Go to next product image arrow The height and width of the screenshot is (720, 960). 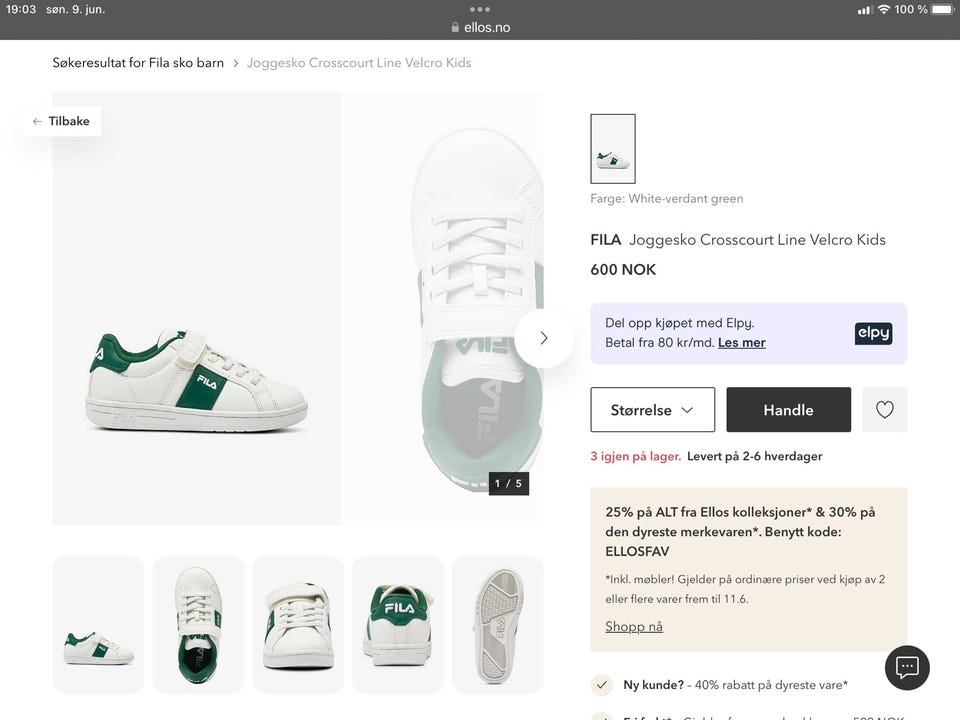544,338
